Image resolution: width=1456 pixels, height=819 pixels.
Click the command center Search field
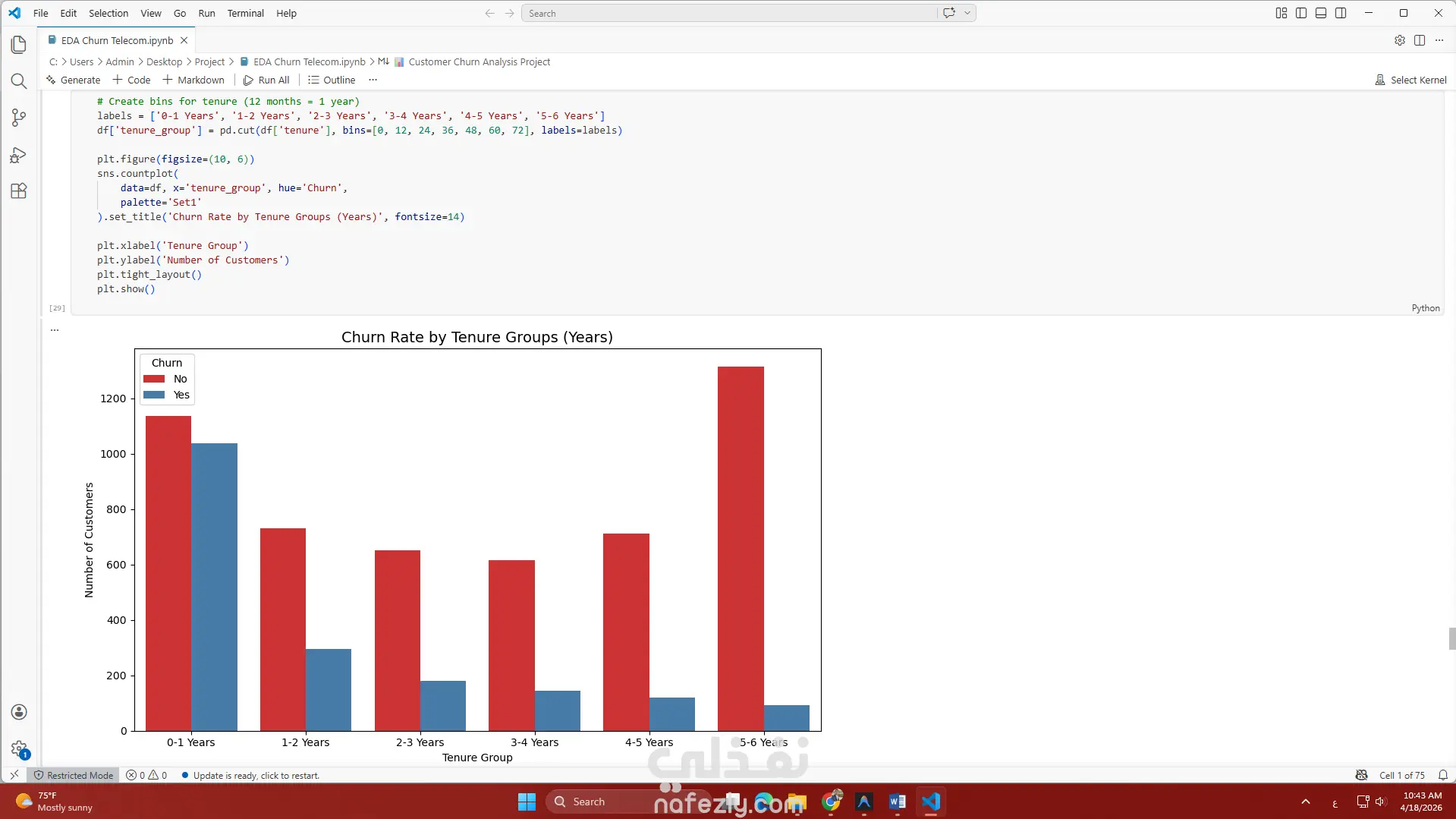729,13
